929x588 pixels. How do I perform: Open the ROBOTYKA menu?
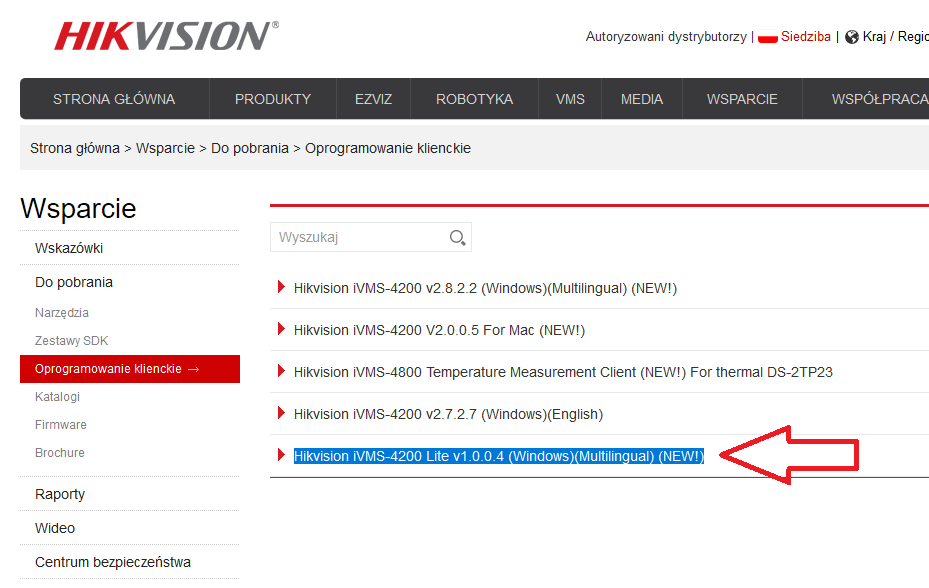pos(475,99)
